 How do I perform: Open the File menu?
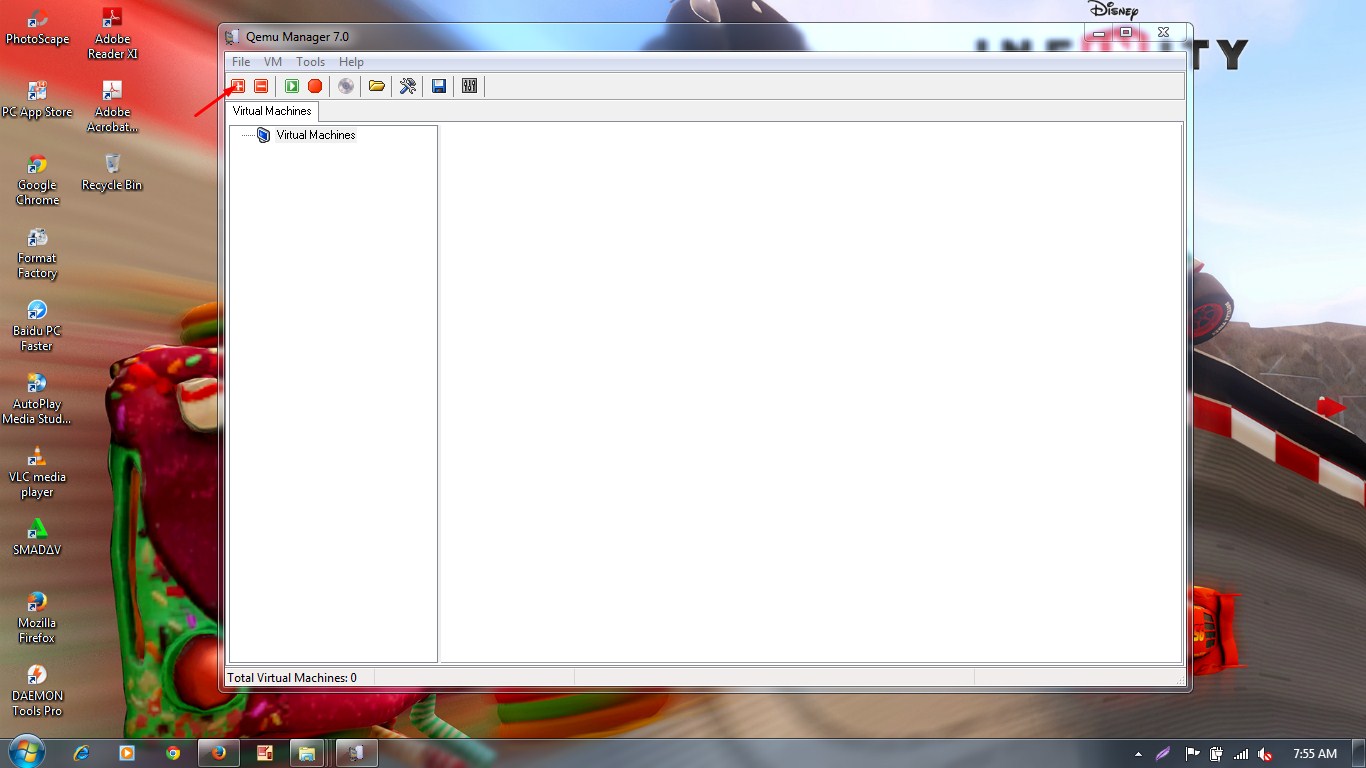[241, 62]
